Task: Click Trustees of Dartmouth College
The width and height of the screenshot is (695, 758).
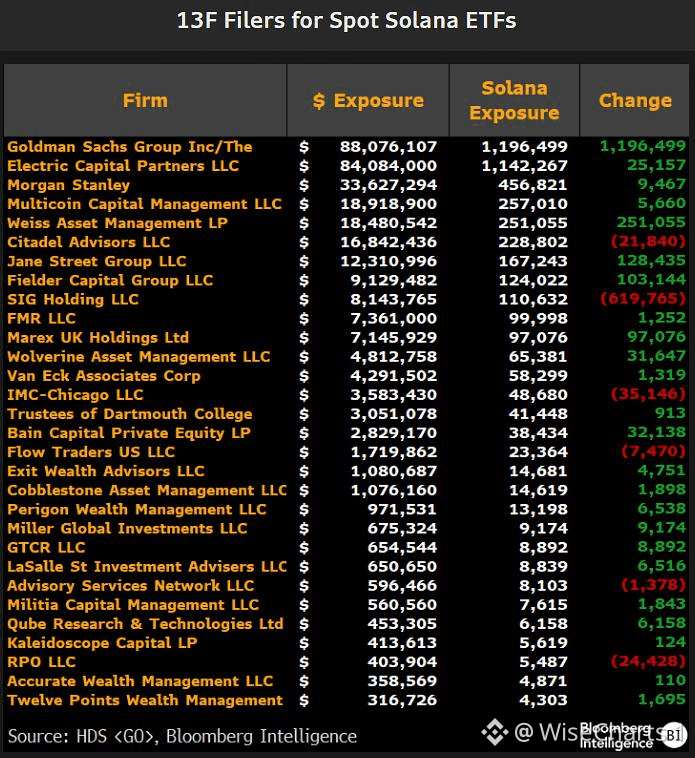Action: [130, 414]
